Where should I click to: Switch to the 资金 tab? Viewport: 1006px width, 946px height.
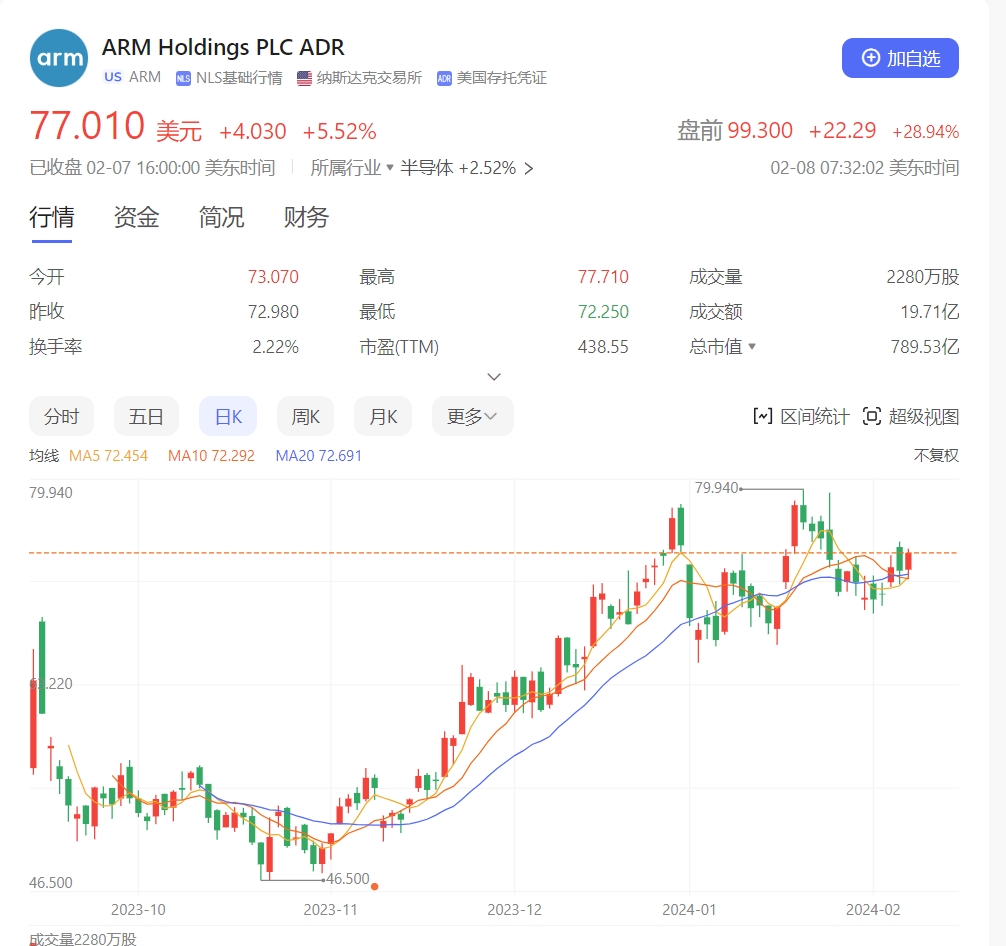pos(136,217)
